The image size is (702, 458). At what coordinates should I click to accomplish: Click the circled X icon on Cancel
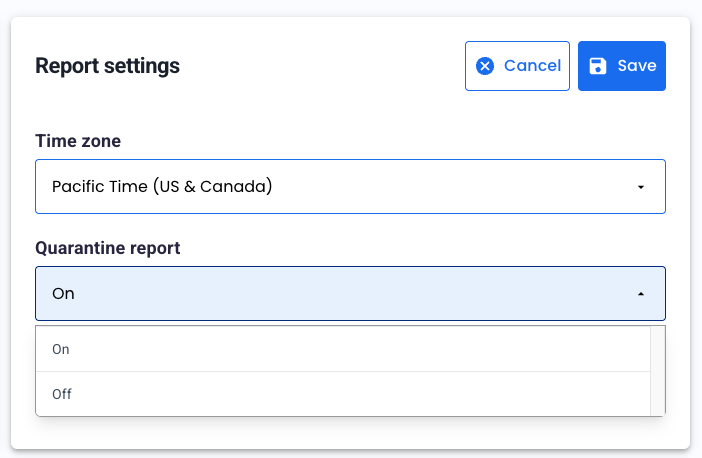(485, 66)
